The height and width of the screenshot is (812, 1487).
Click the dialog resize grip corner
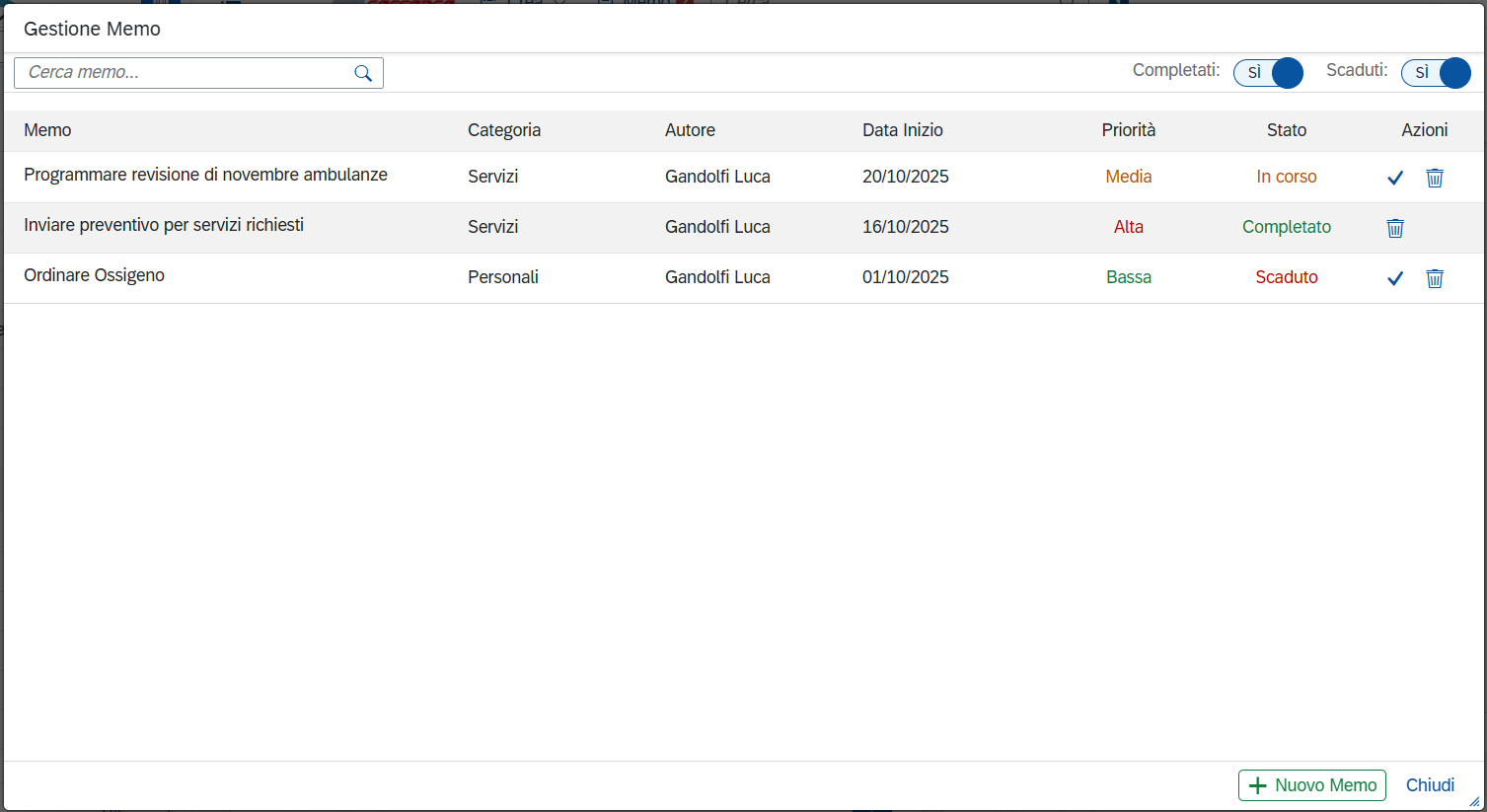[x=1474, y=801]
